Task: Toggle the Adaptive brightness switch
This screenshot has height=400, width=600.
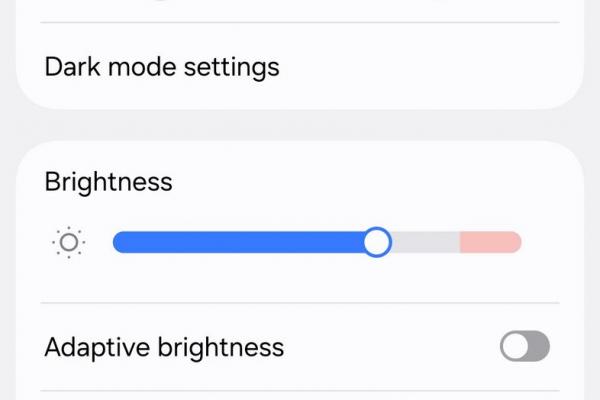Action: pyautogui.click(x=525, y=347)
